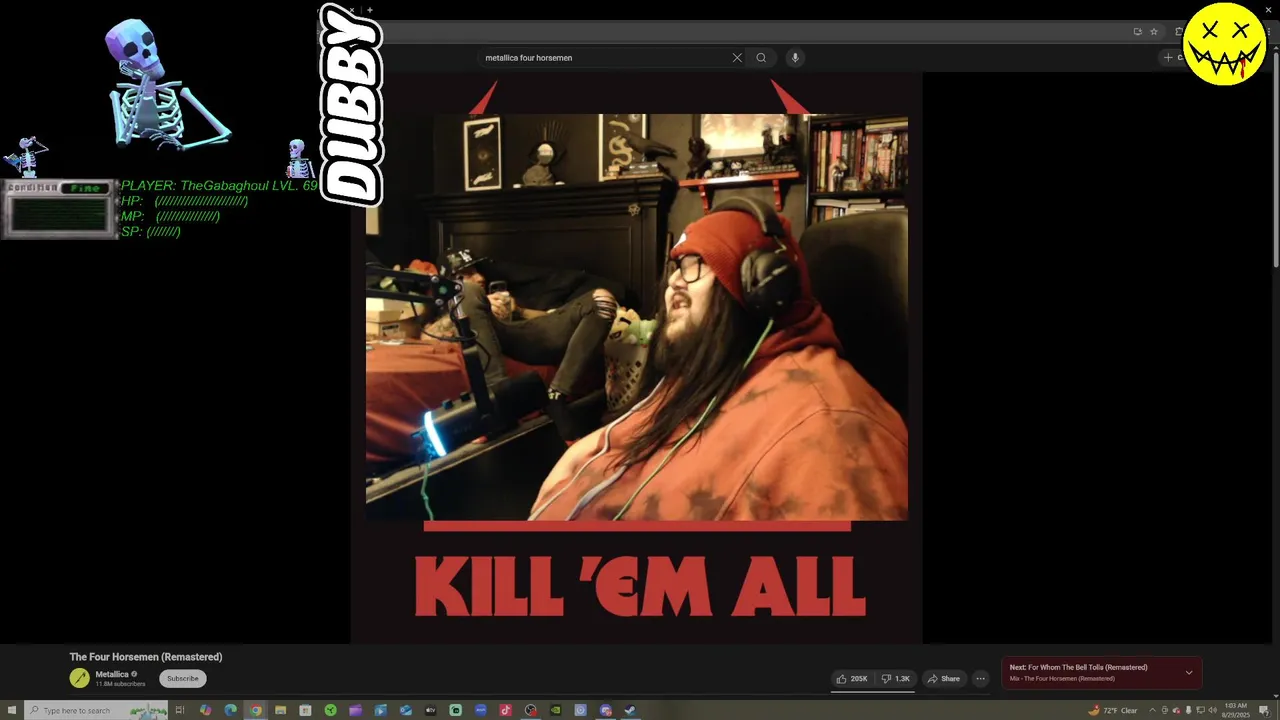Open Microsoft Store from the taskbar
1280x720 pixels.
click(x=305, y=710)
